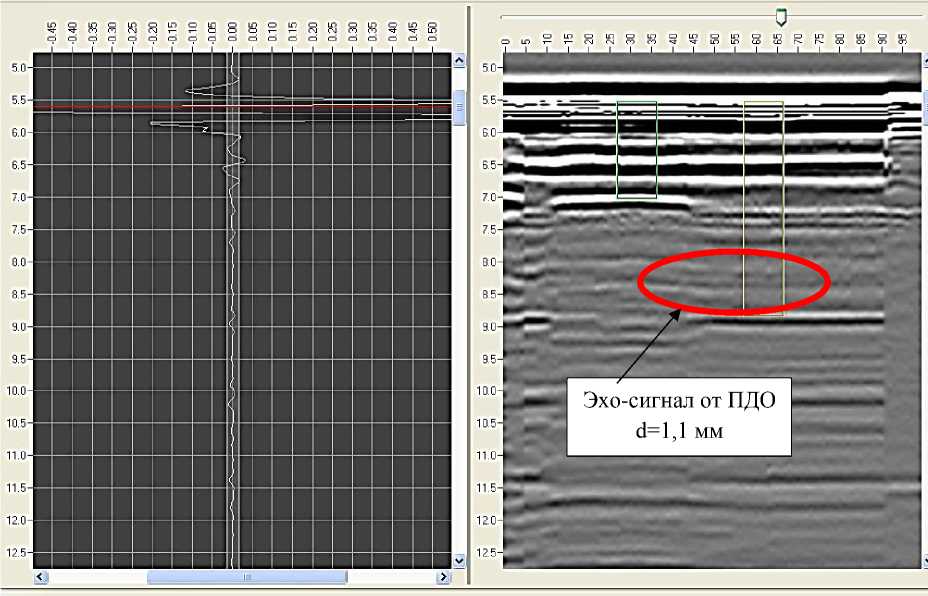Click the -0.45 label on A-scan top axis
Viewport: 928px width, 596px height.
(51, 32)
